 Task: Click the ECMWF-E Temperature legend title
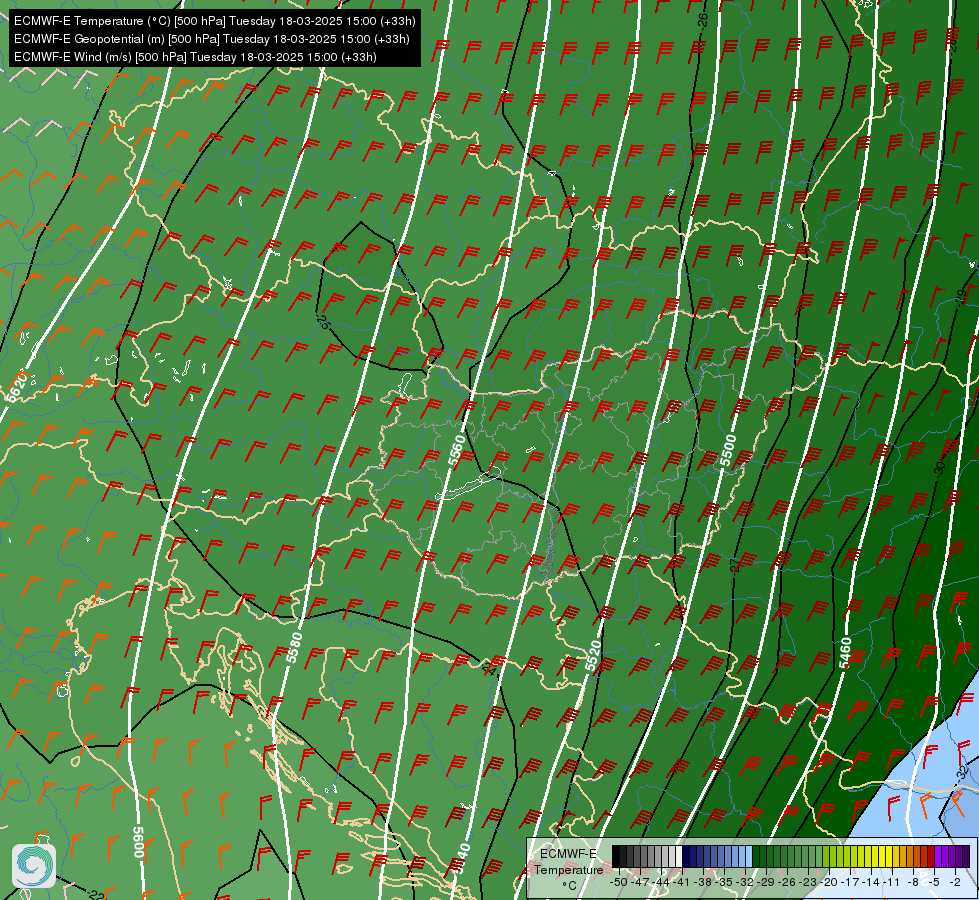568,861
